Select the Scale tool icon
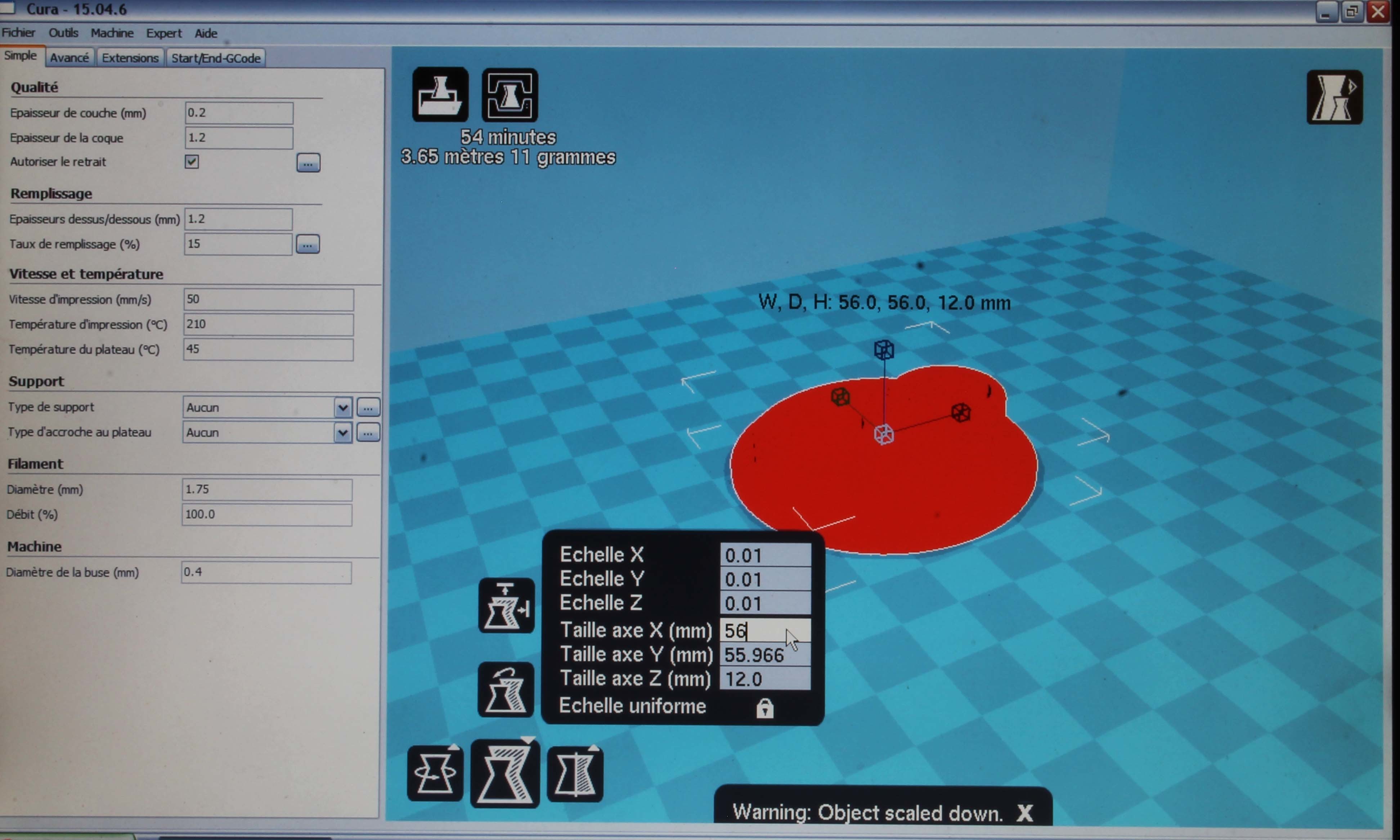 (506, 772)
